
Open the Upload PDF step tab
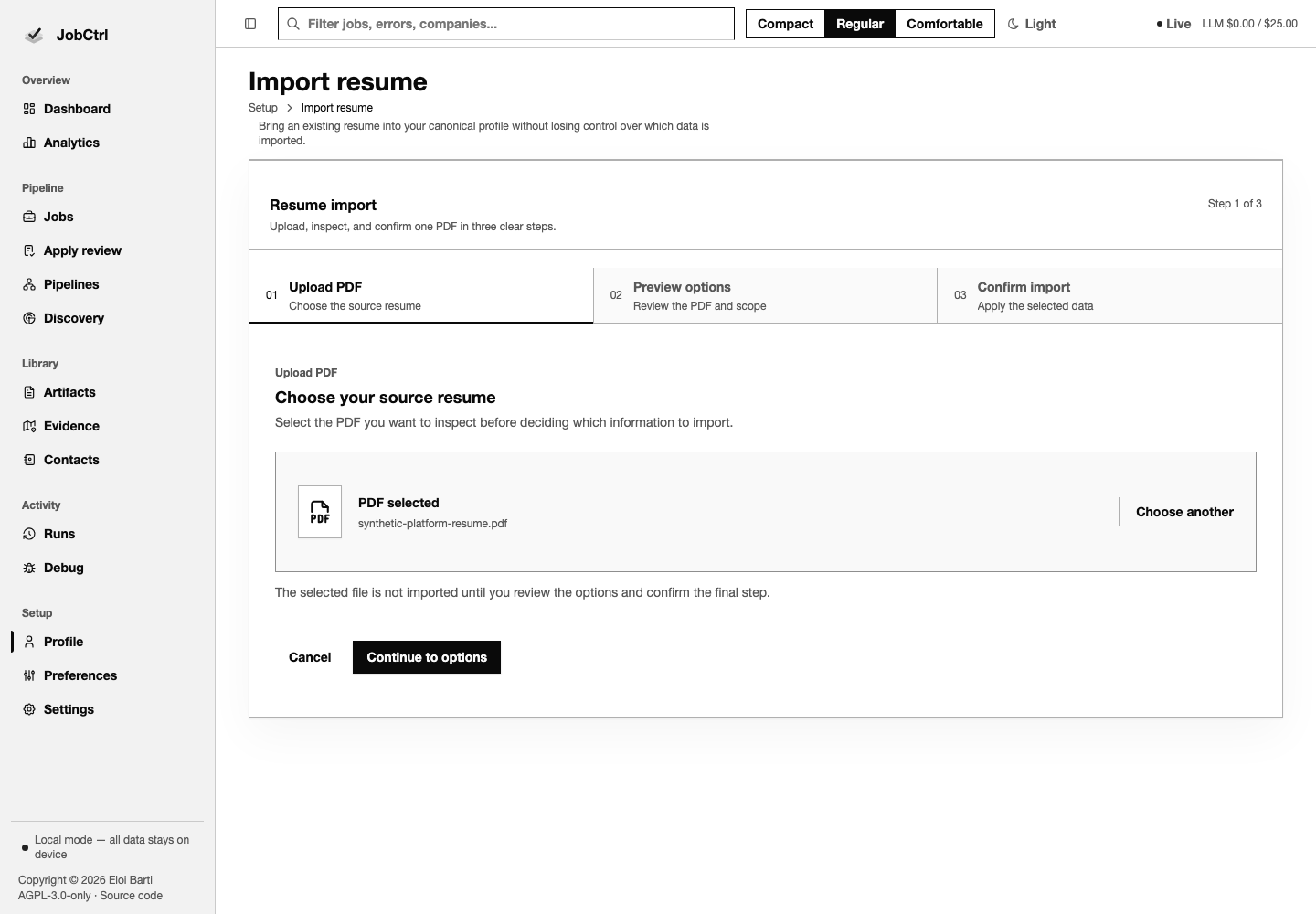[x=421, y=295]
